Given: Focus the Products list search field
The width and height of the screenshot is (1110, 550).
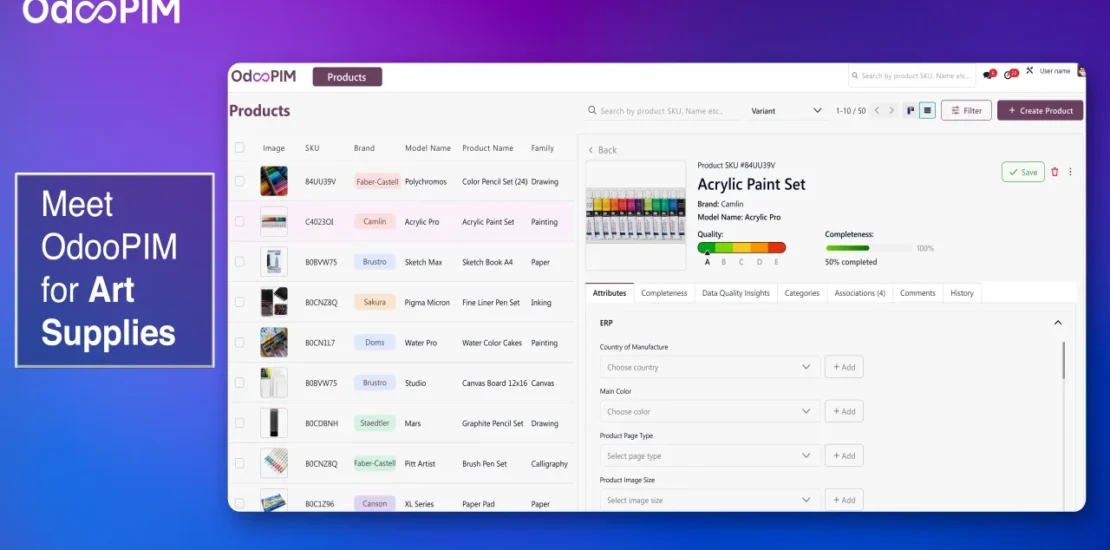Looking at the screenshot, I should point(663,110).
